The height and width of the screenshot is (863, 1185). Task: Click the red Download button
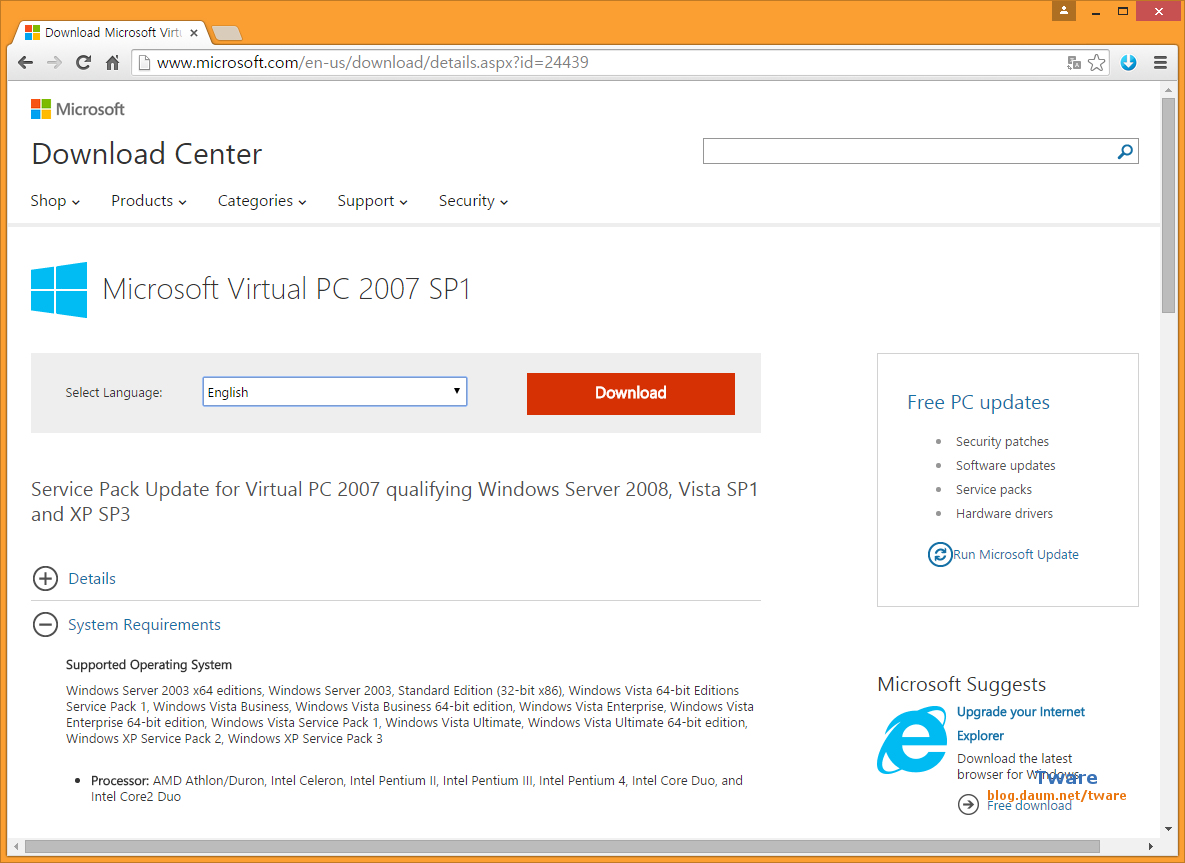pyautogui.click(x=630, y=394)
